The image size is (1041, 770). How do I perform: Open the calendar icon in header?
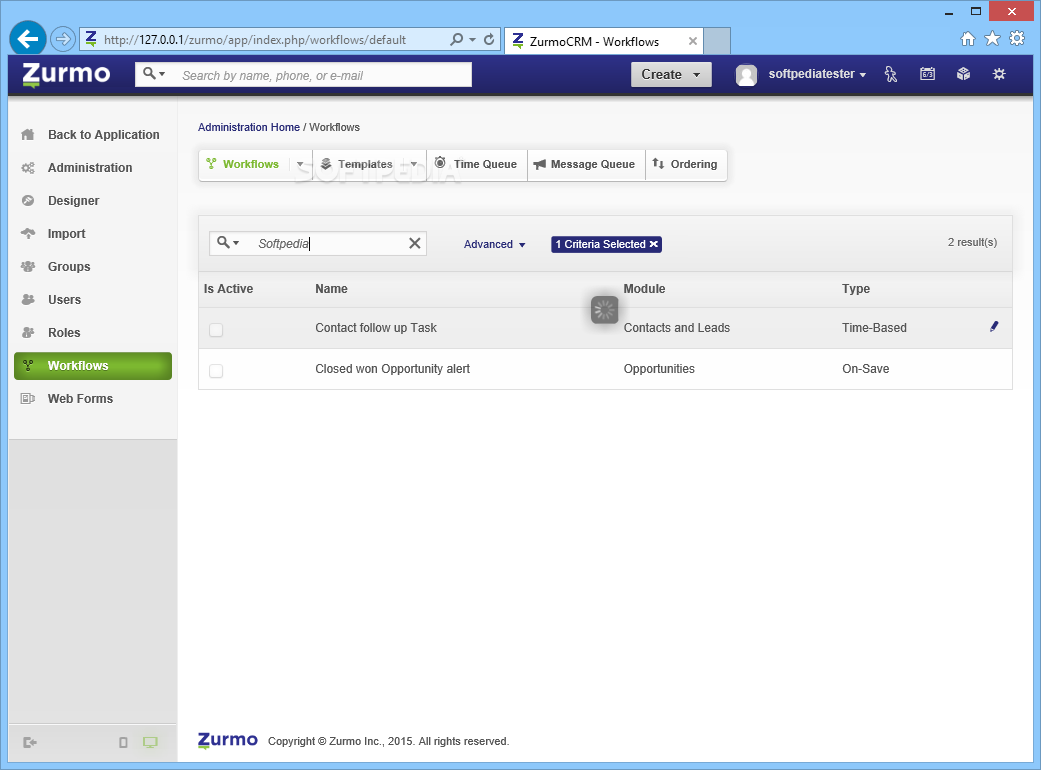pos(927,74)
